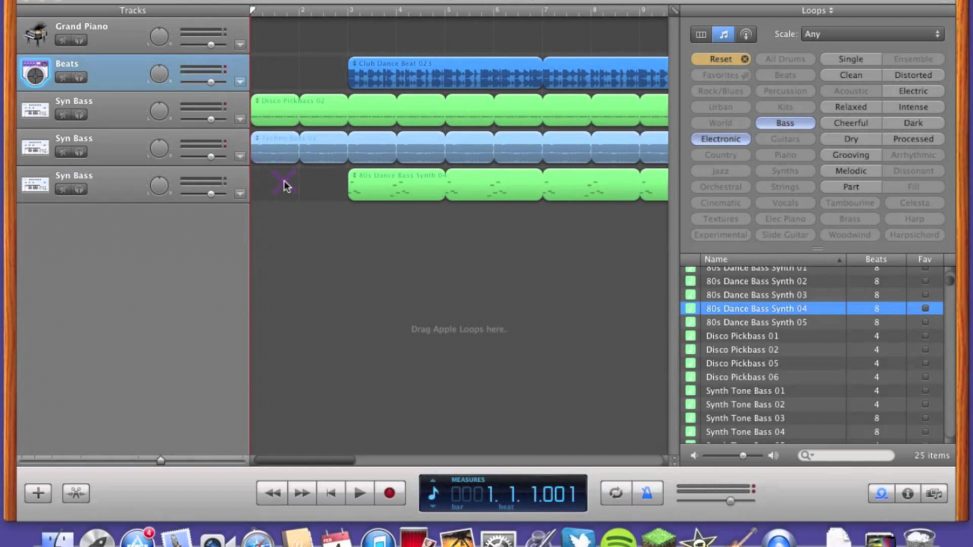
Task: Mark 80s Dance Bass Synth 04 as favorite
Action: [925, 309]
